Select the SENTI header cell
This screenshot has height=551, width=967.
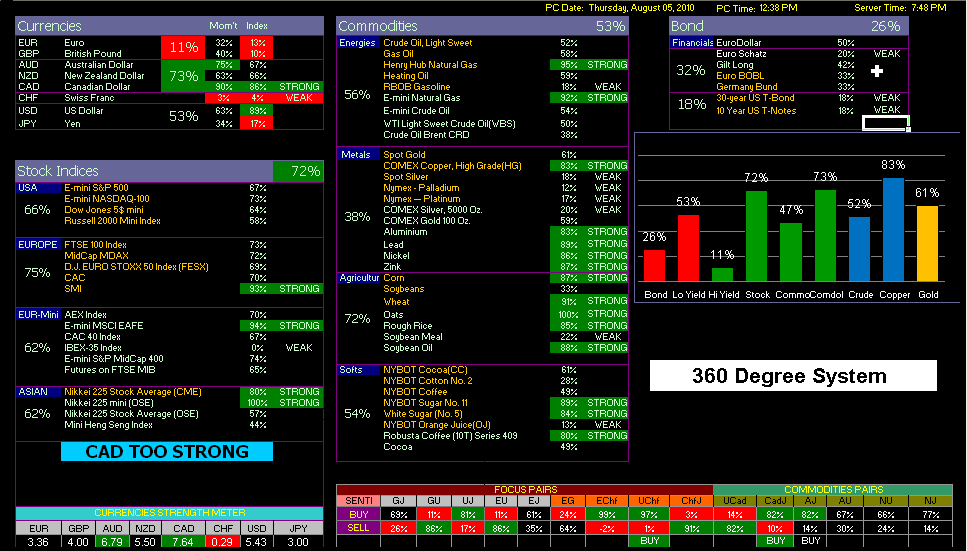point(358,500)
